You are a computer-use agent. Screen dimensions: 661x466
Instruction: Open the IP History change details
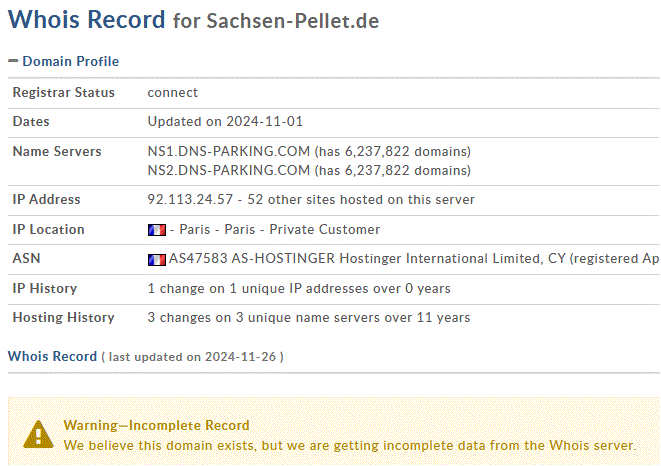(299, 288)
